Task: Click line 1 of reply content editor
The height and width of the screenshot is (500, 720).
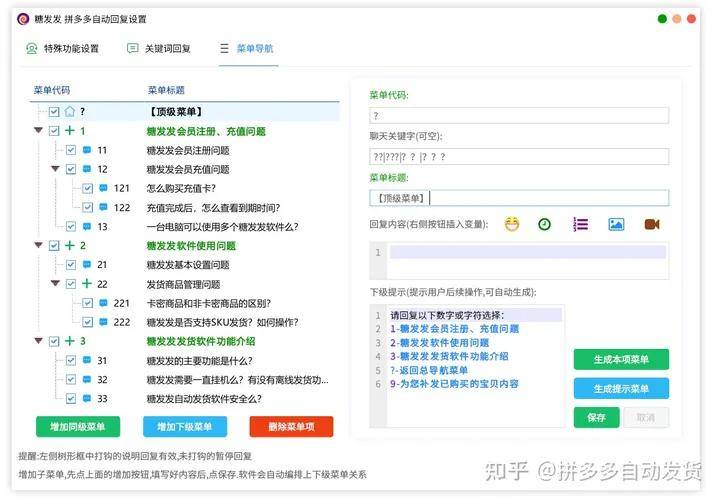Action: pos(528,252)
